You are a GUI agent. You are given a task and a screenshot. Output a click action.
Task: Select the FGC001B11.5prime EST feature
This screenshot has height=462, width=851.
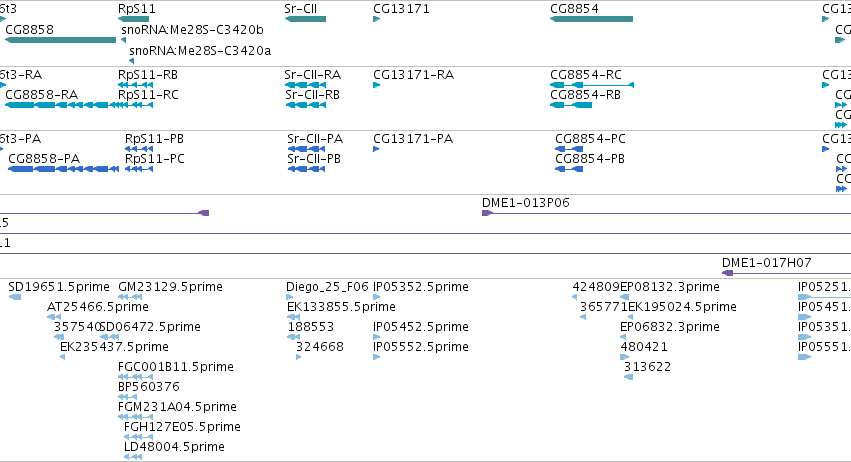click(136, 377)
